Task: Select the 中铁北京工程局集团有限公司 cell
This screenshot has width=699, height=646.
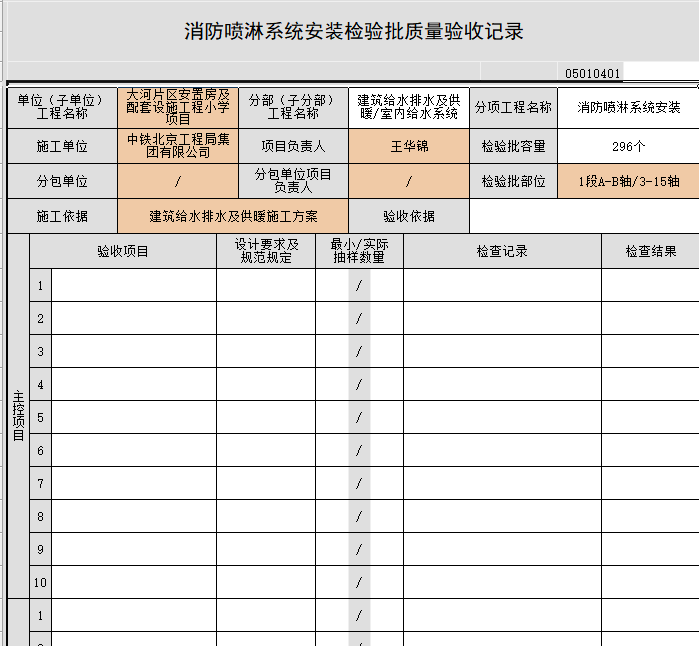Action: [178, 146]
